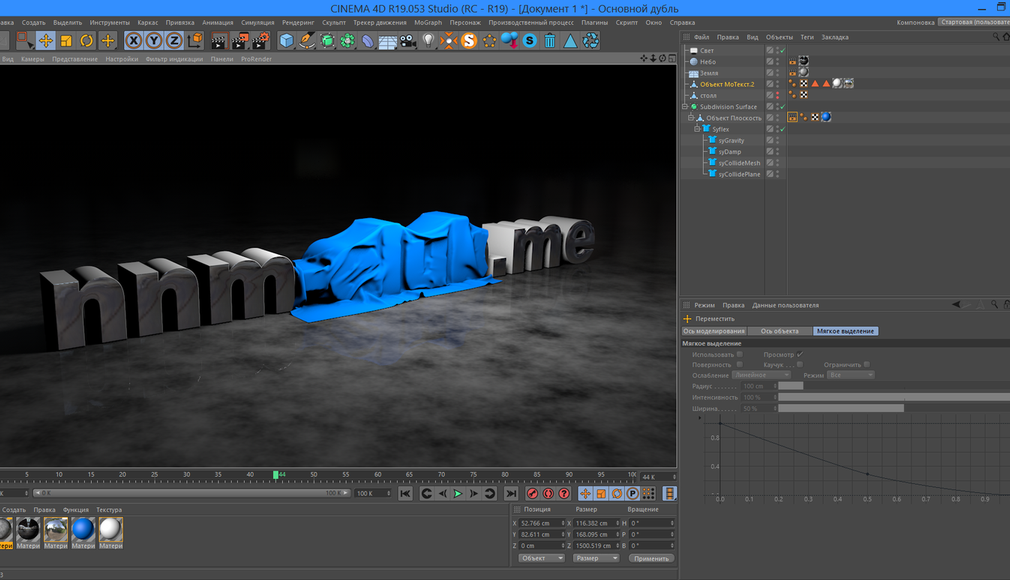This screenshot has width=1010, height=580.
Task: Open the Рендеринг menu
Action: (298, 22)
